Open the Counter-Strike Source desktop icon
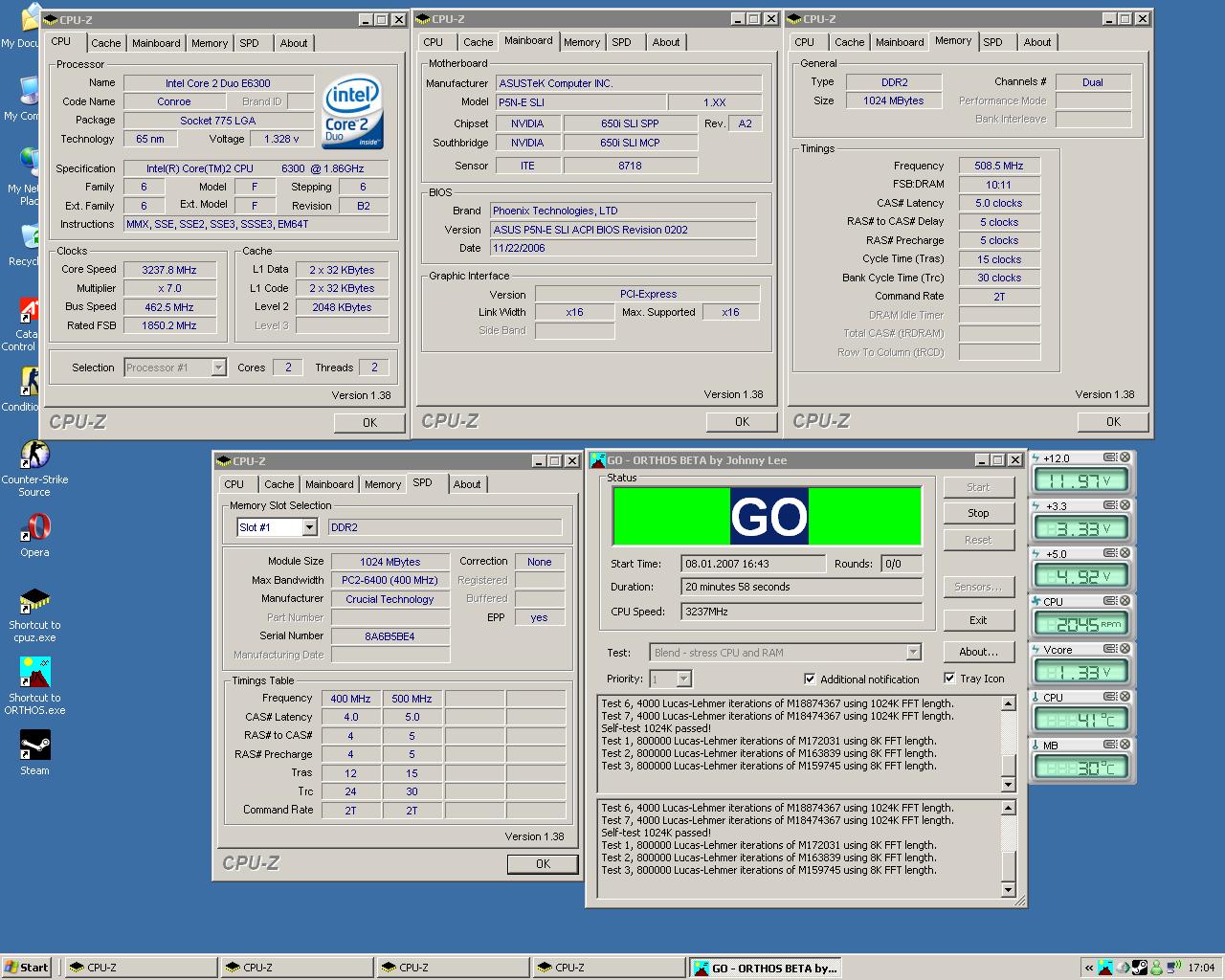This screenshot has width=1225, height=980. pyautogui.click(x=34, y=469)
